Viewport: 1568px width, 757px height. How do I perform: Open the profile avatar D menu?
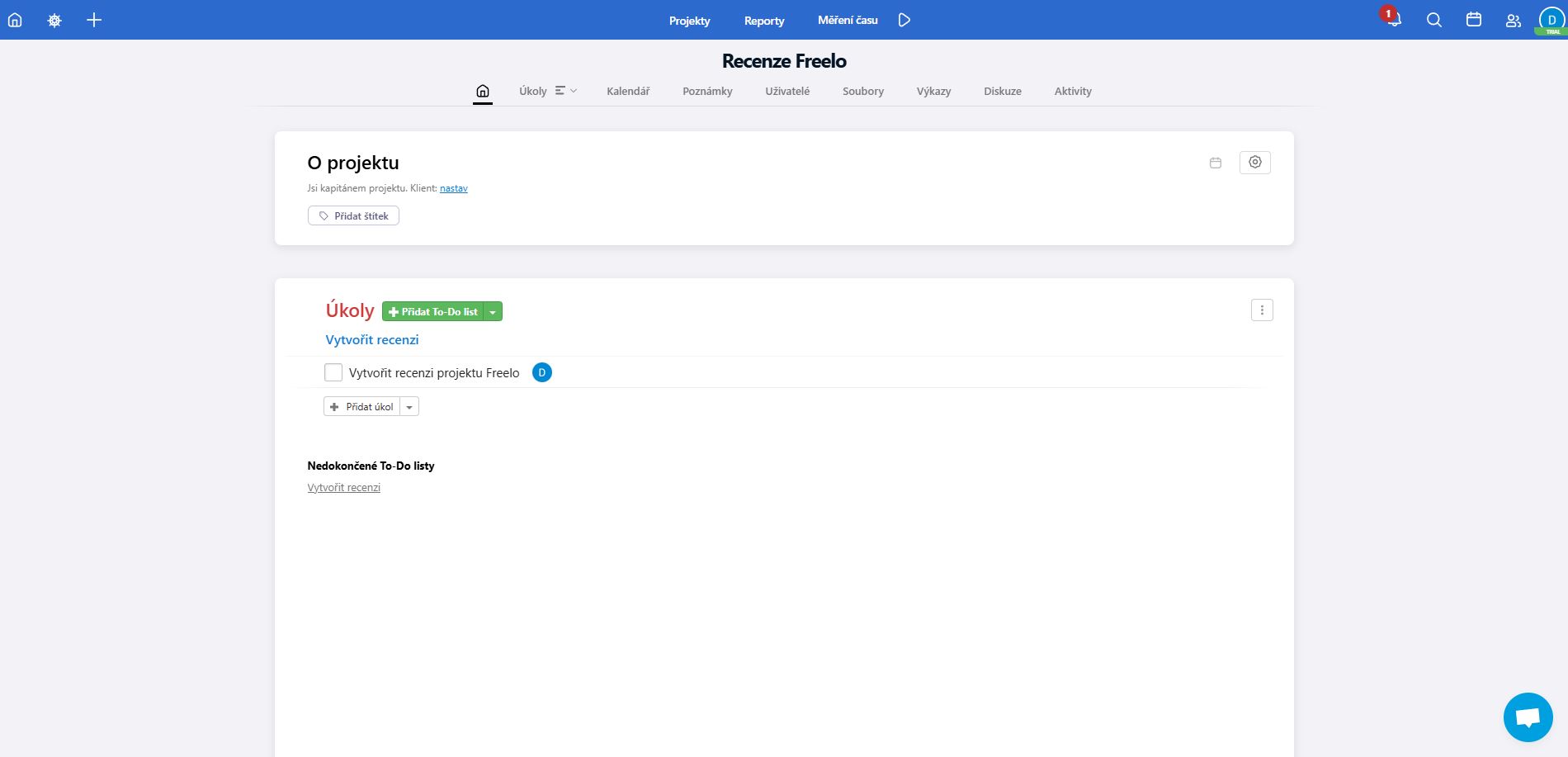pos(1551,20)
